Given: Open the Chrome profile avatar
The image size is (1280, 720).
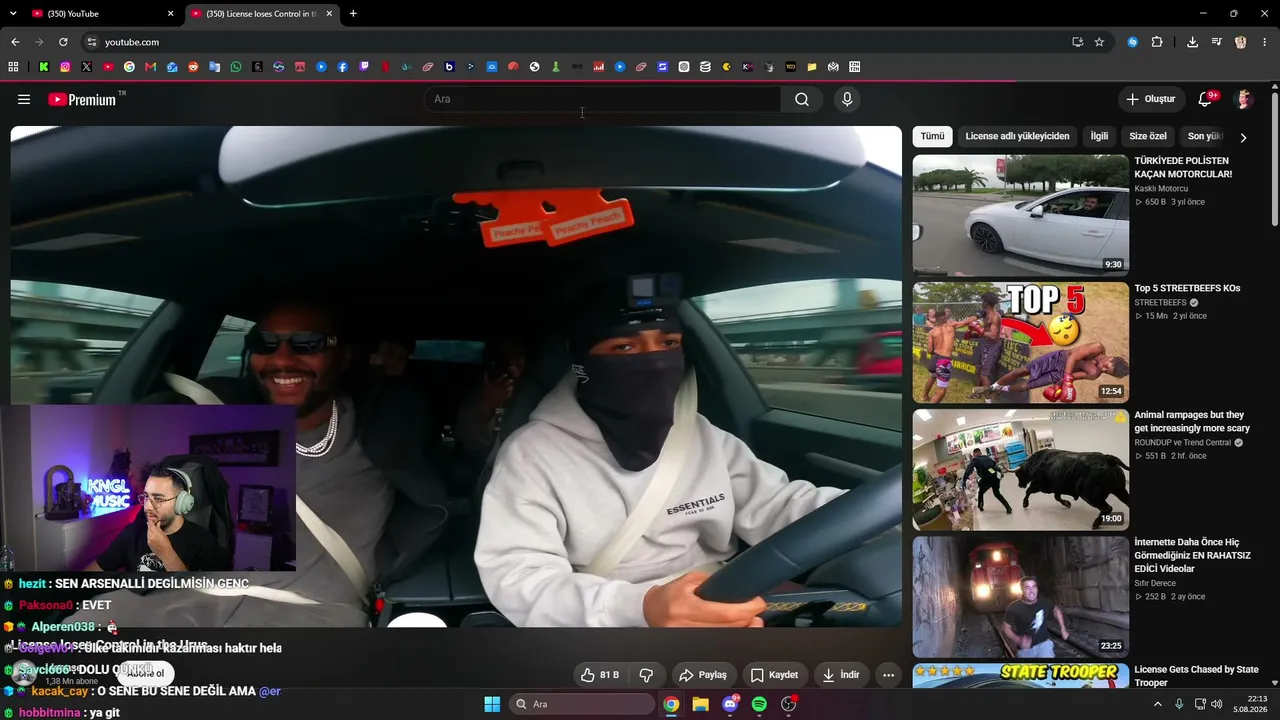Looking at the screenshot, I should pos(1241,42).
